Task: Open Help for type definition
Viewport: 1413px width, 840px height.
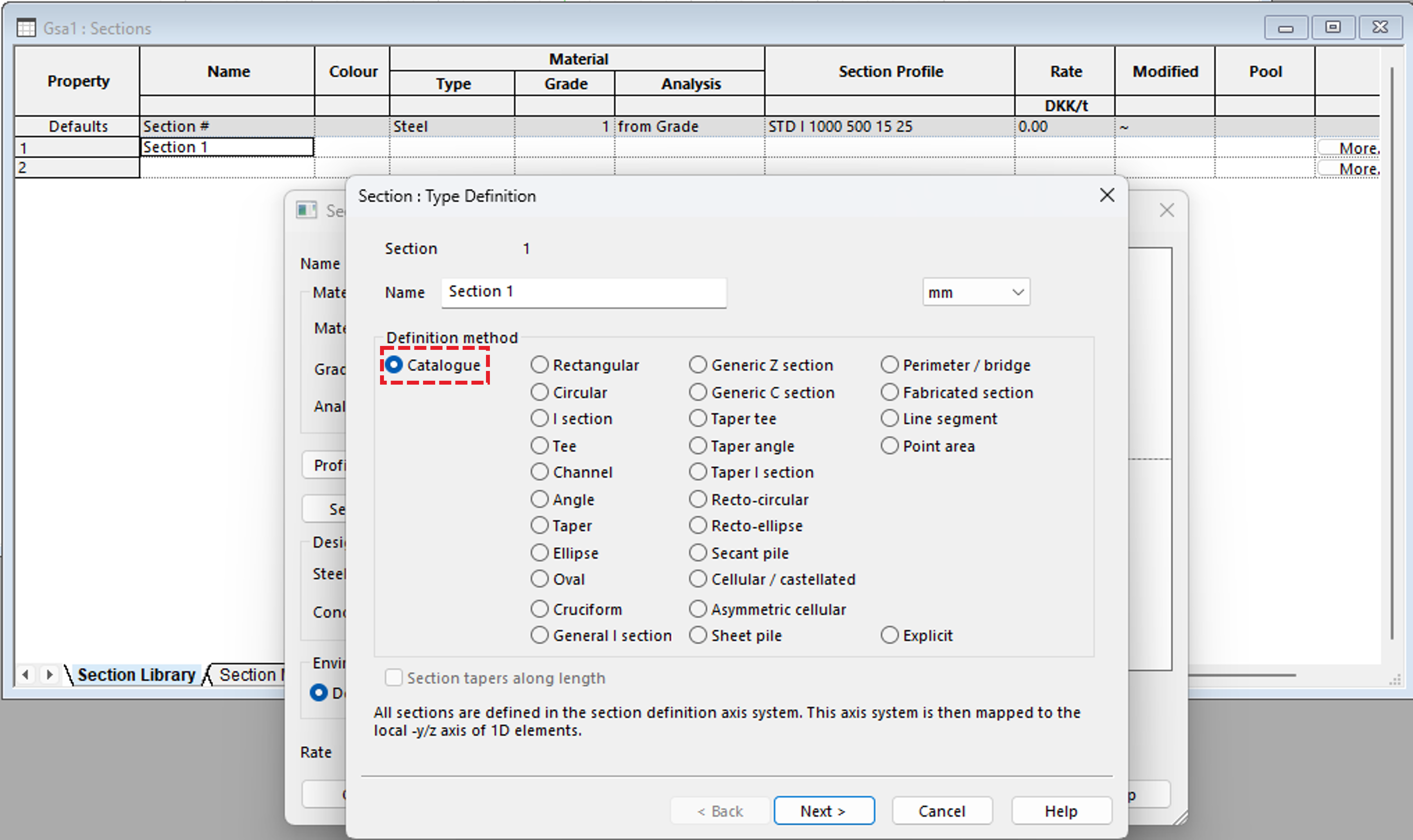Action: pyautogui.click(x=1061, y=811)
